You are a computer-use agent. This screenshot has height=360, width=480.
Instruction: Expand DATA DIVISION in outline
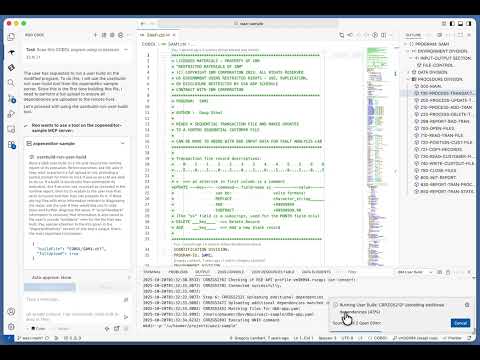(x=408, y=72)
